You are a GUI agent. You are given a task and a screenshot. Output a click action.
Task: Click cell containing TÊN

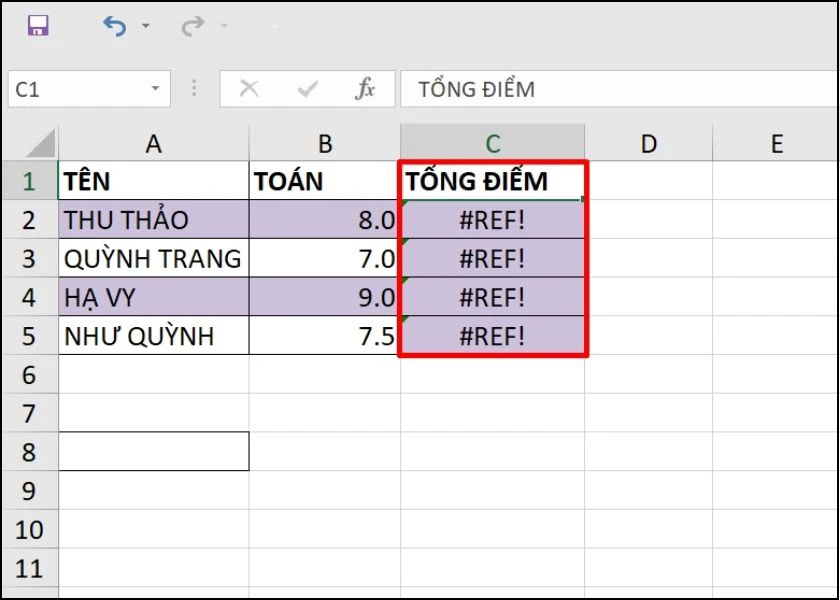154,181
